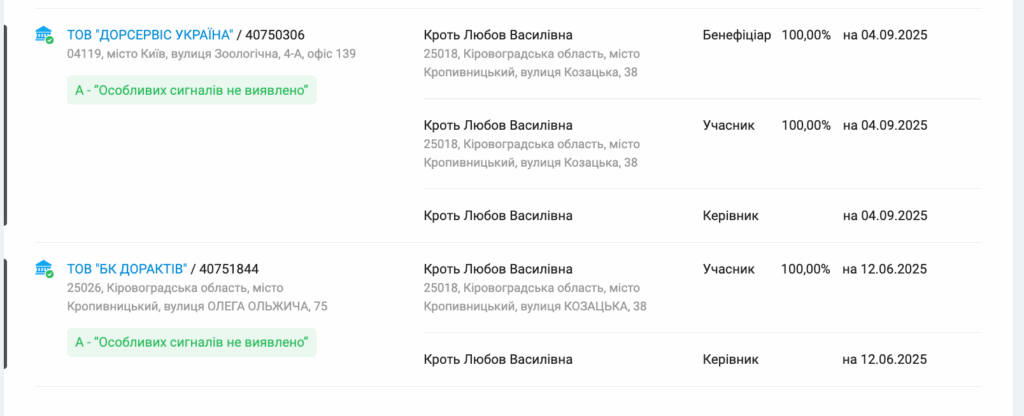Viewport: 1024px width, 416px height.
Task: Click the dark bar left of ДОРСЕРВІС УКРАЇНА
Action: pyautogui.click(x=5, y=125)
